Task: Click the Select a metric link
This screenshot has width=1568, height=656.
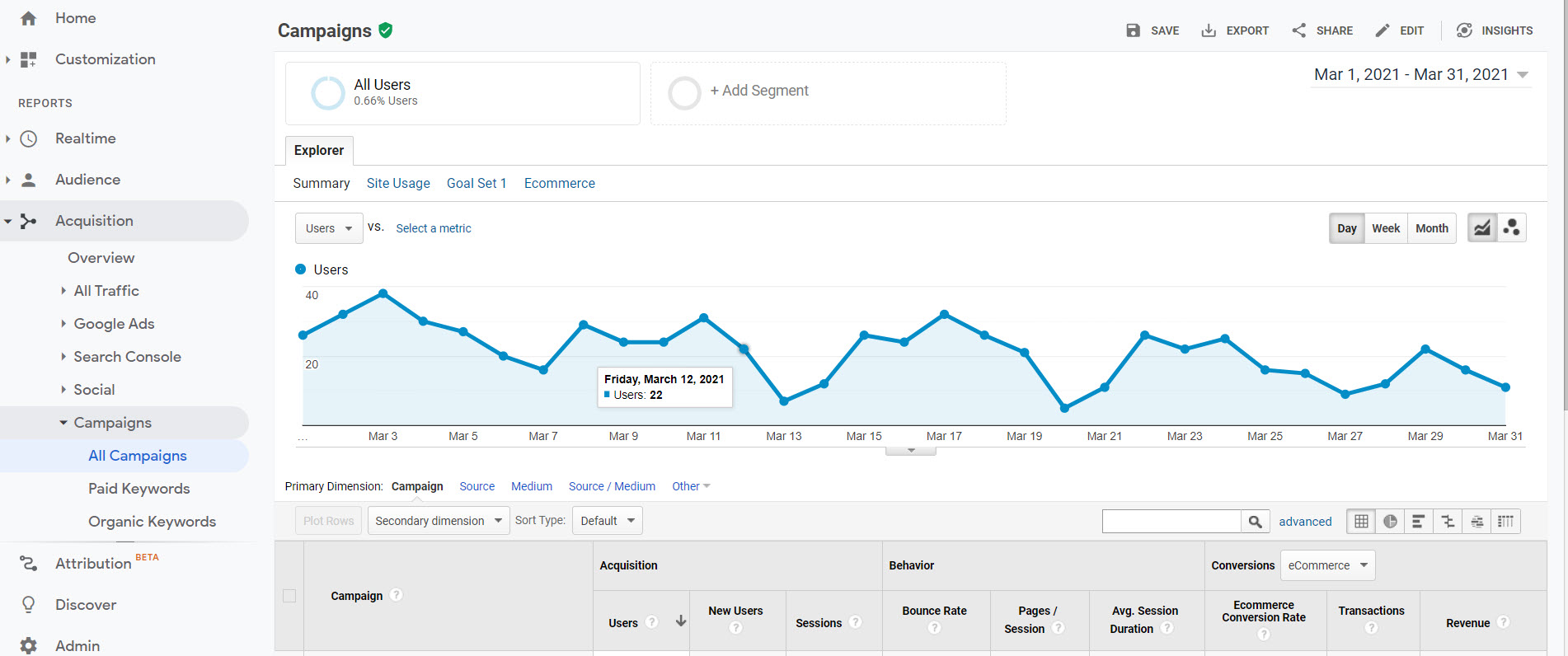Action: (434, 228)
